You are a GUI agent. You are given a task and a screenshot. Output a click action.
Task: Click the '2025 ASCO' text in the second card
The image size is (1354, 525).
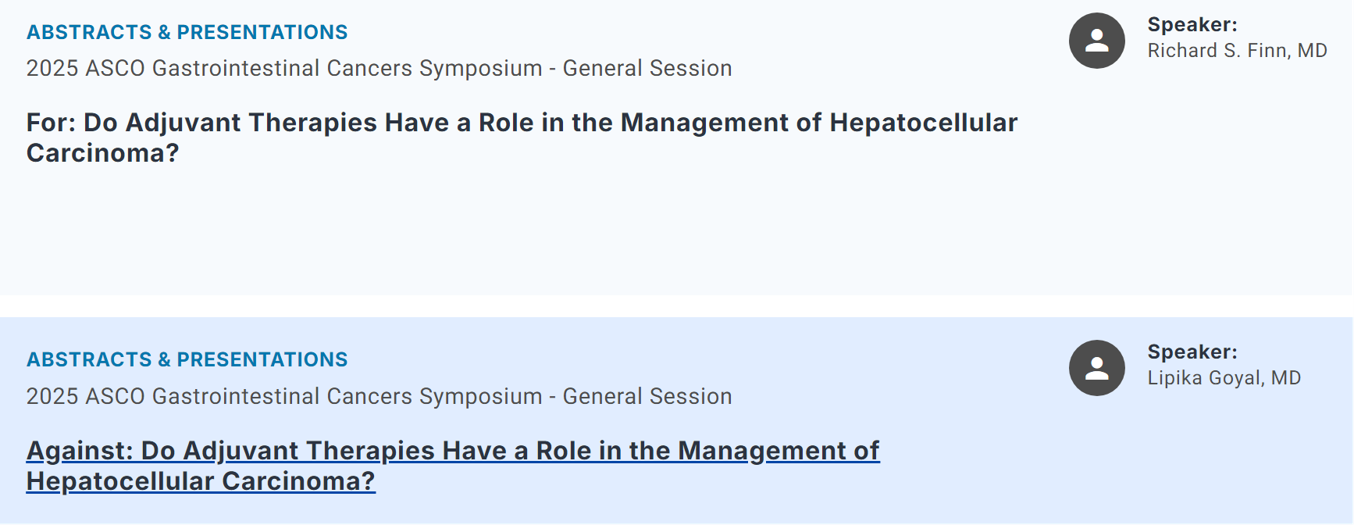tap(86, 397)
